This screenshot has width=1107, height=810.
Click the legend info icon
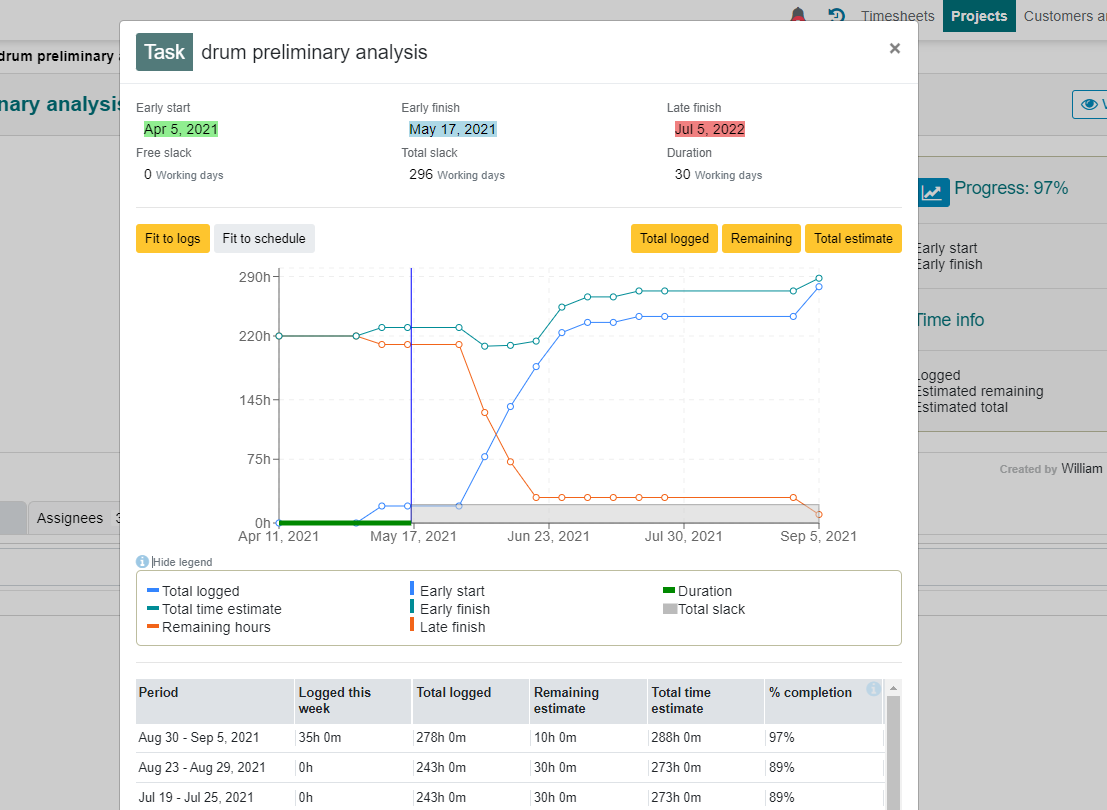(x=142, y=561)
